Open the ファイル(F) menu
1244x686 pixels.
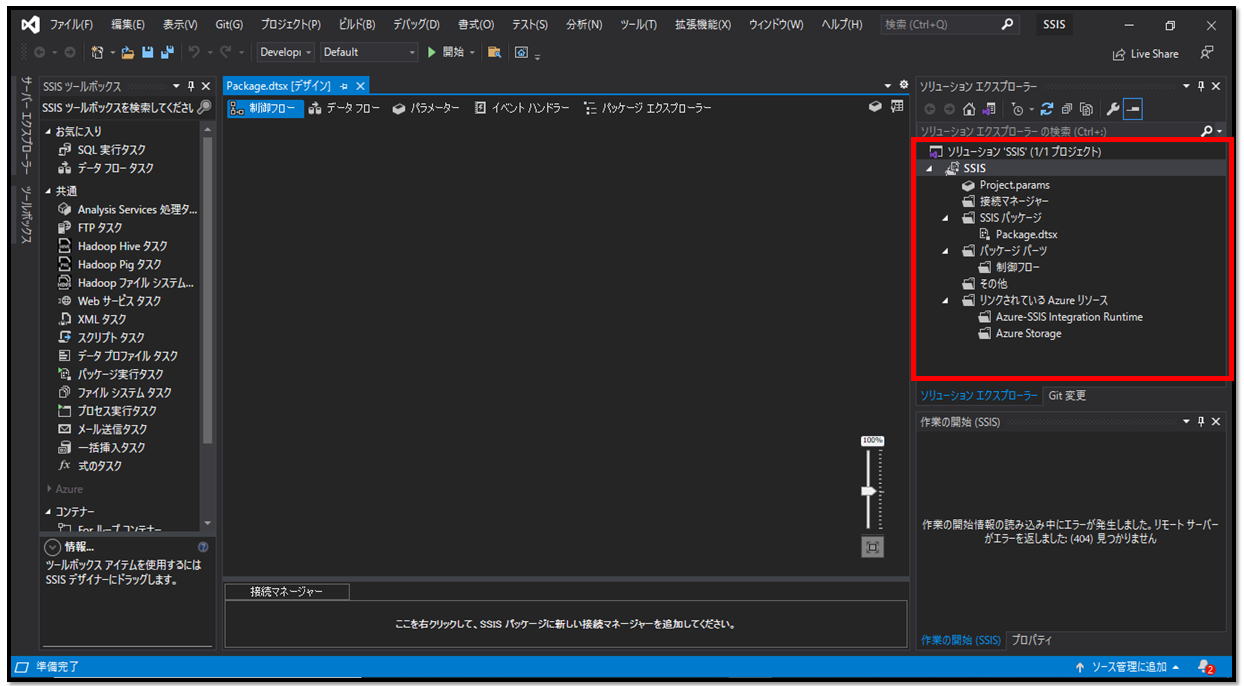(71, 24)
